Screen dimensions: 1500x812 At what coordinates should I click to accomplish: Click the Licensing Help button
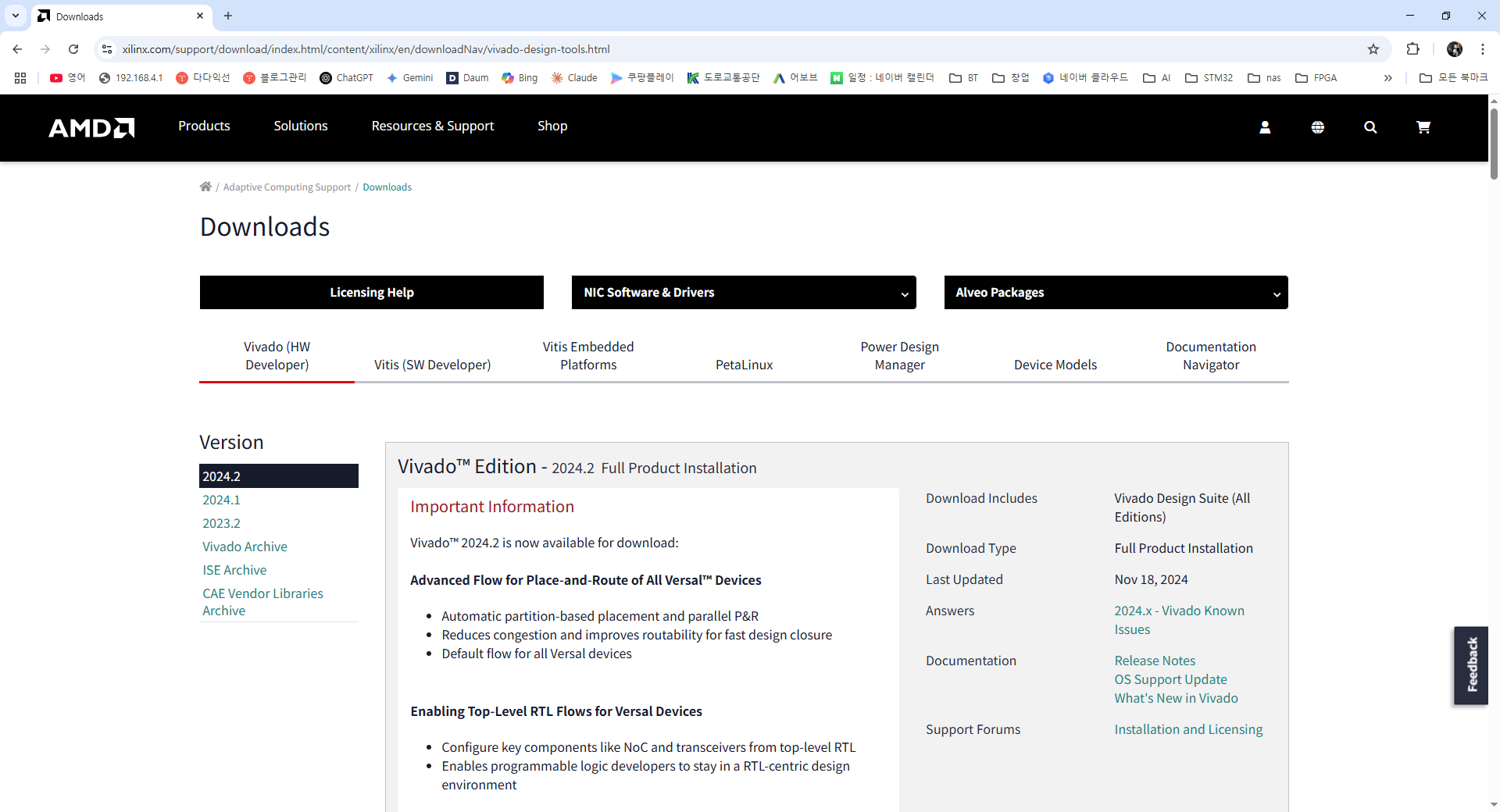tap(372, 293)
